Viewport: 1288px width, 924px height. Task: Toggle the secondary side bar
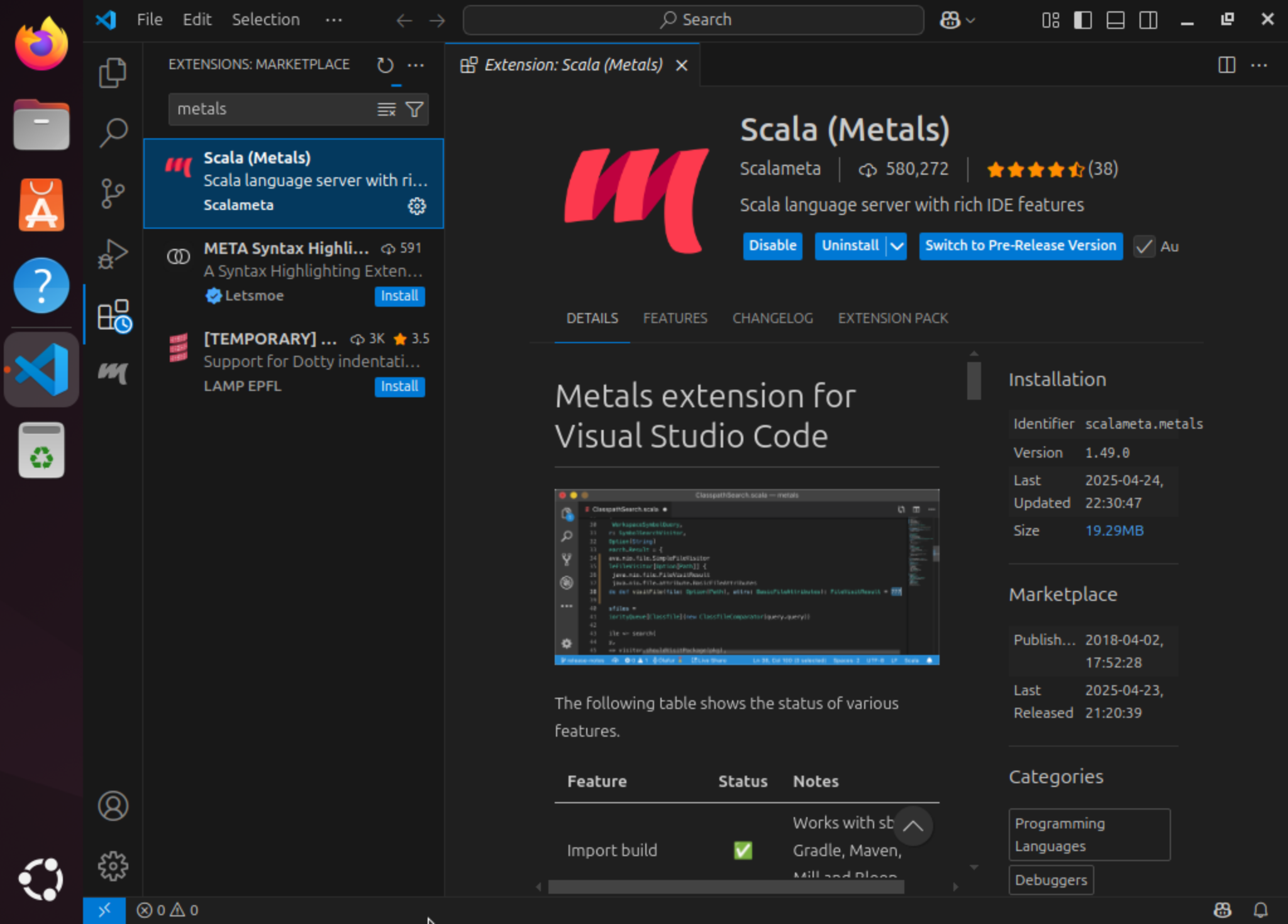click(x=1148, y=21)
